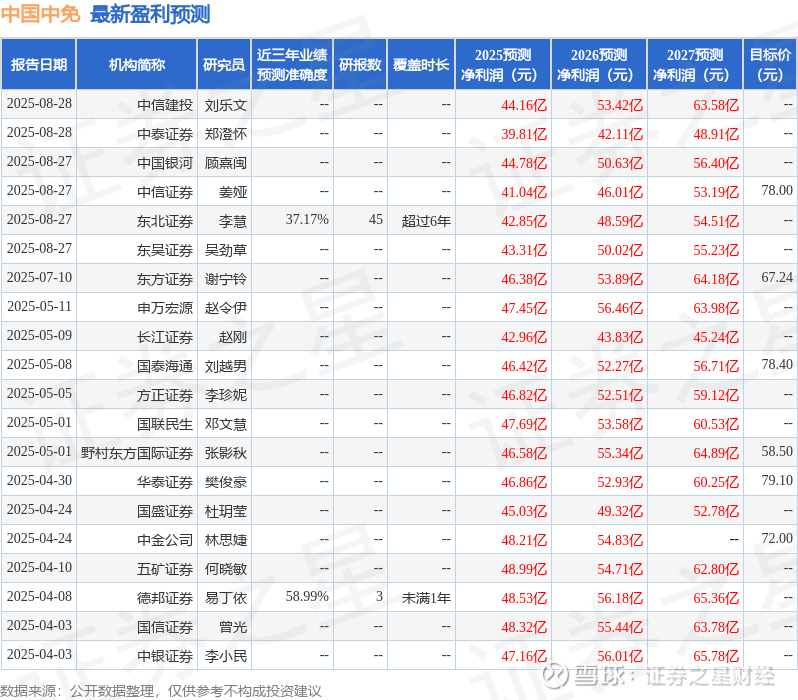Screen dimensions: 798x700
Task: Click the 64.89亿 forecast value
Action: [x=716, y=454]
